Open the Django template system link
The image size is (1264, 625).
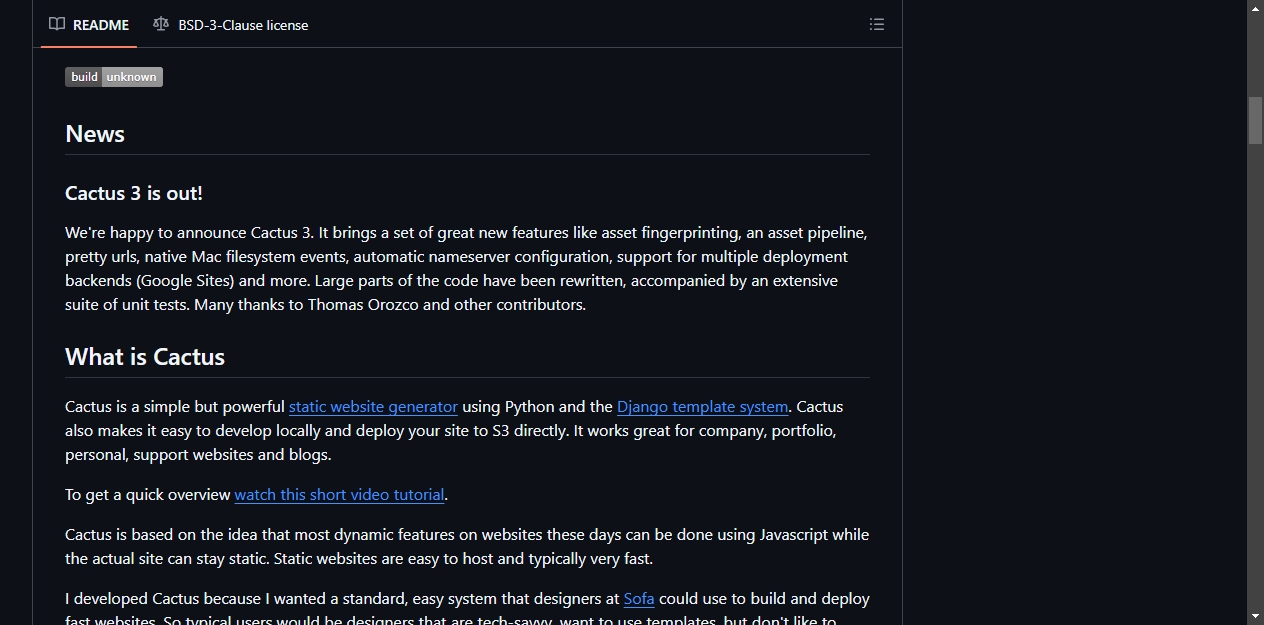tap(702, 406)
